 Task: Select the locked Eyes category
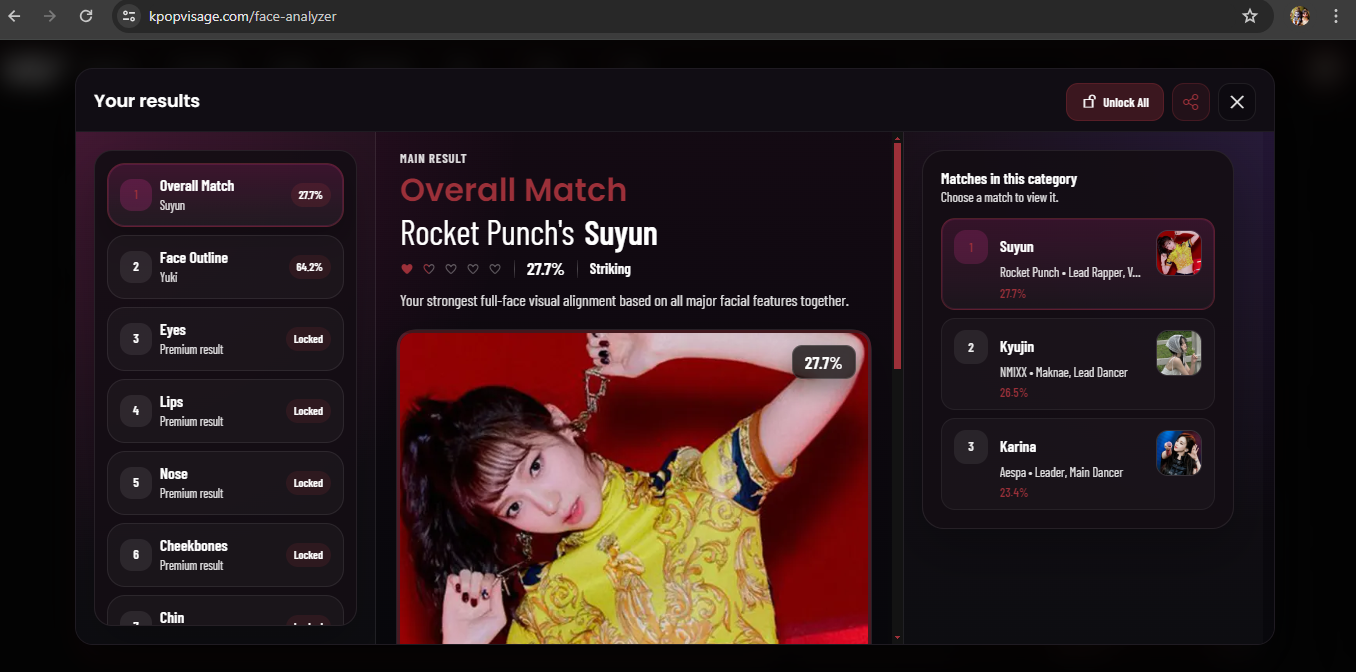[225, 339]
